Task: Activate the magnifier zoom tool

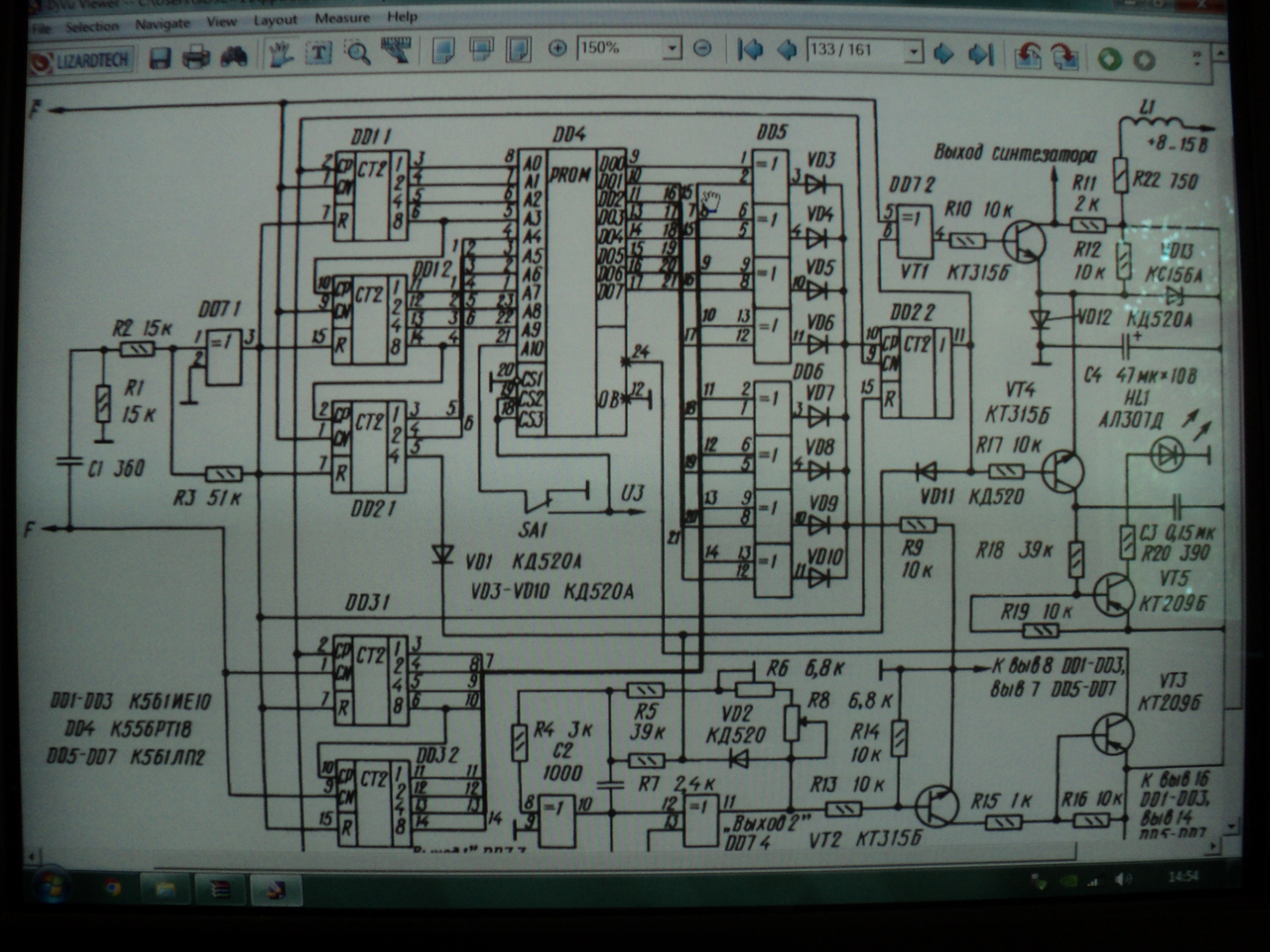Action: (358, 53)
